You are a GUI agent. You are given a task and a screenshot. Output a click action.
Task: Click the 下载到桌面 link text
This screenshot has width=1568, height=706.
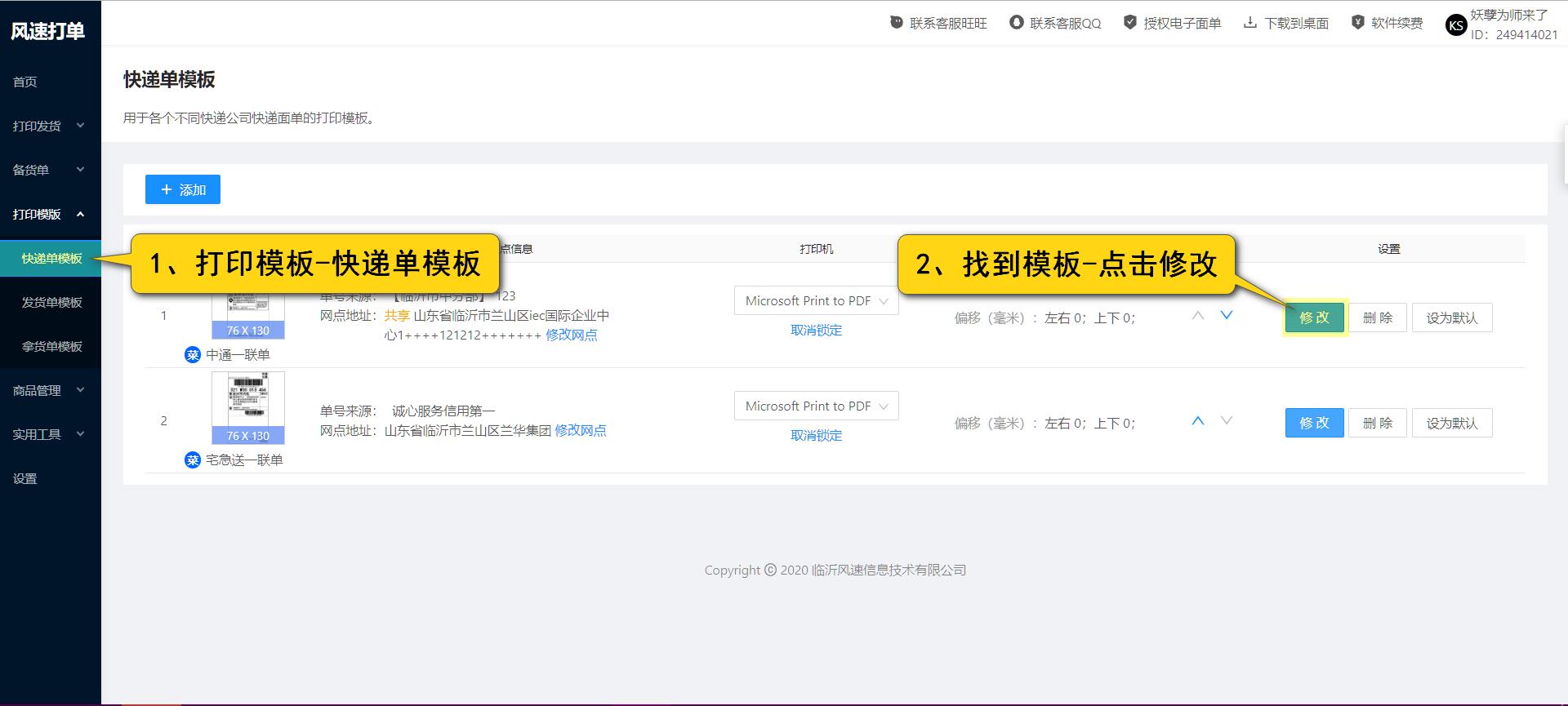1296,24
